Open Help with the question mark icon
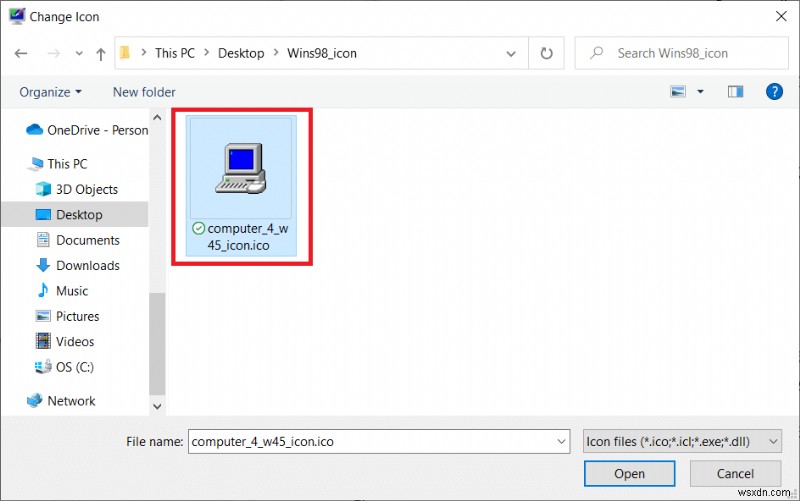Screen dimensions: 800x501 coord(774,92)
